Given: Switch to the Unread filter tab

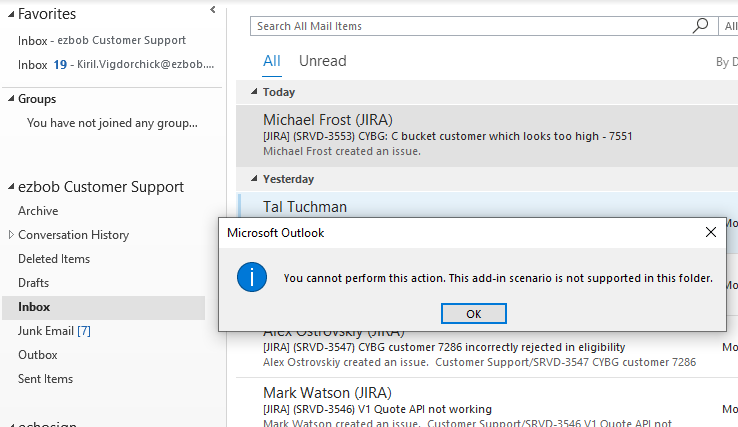Looking at the screenshot, I should point(322,61).
